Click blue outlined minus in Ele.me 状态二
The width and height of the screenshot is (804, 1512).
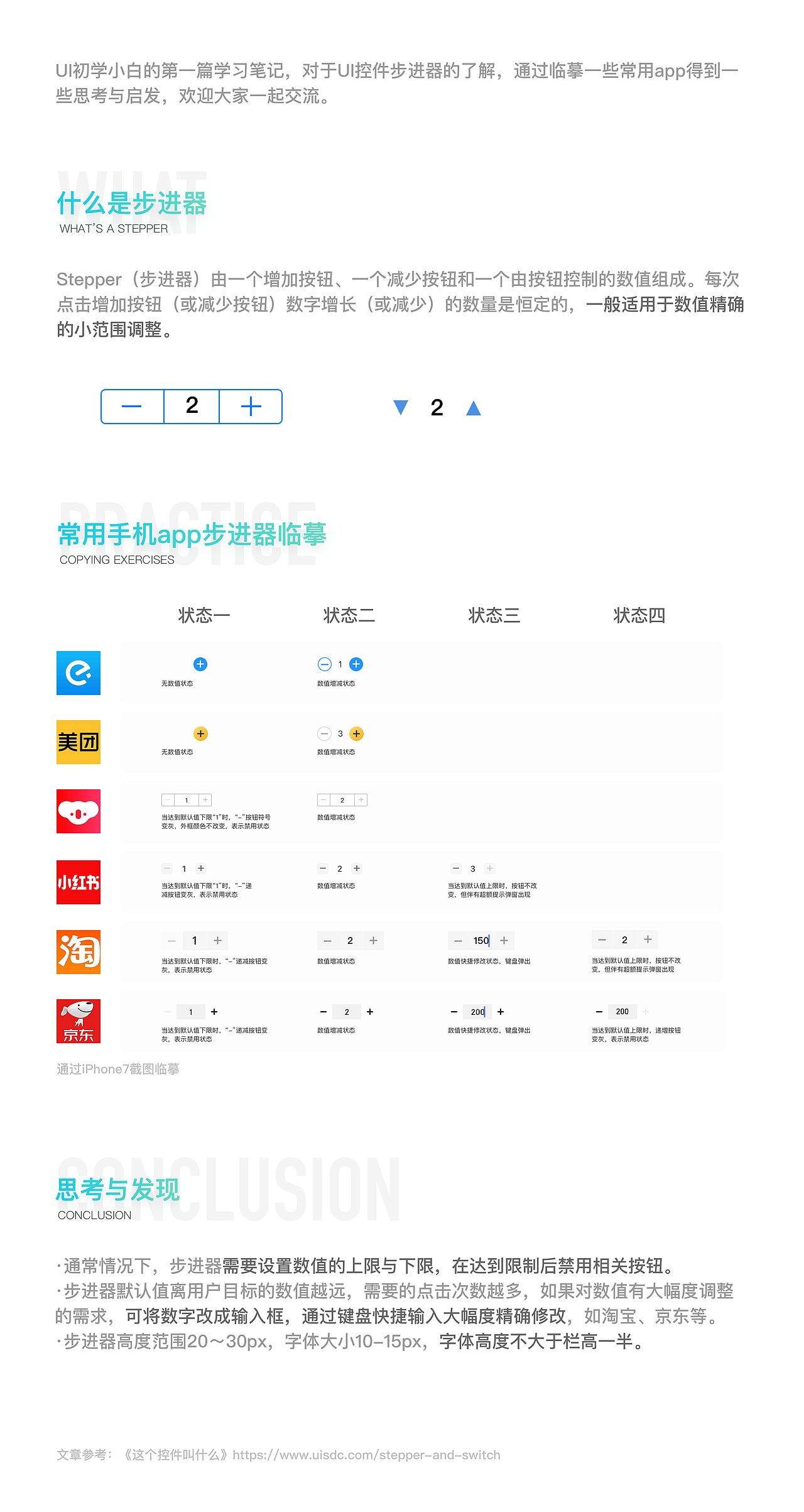click(x=325, y=664)
